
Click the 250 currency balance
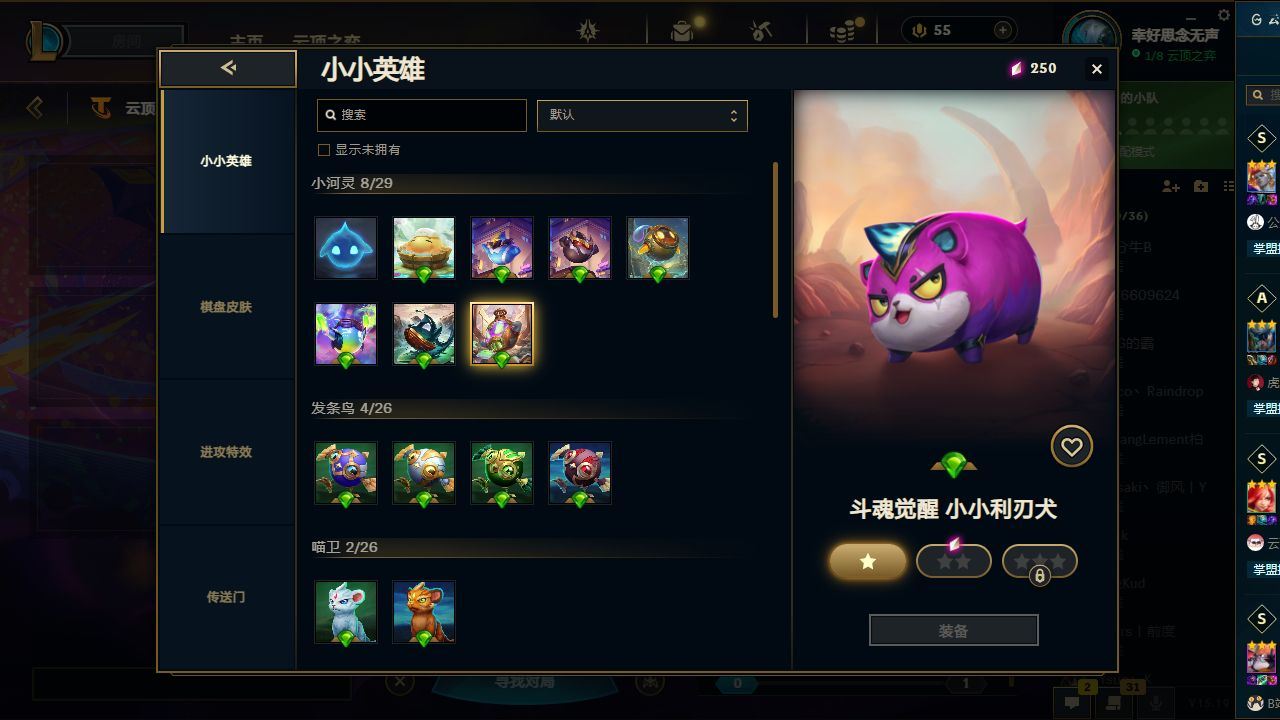tap(1033, 68)
